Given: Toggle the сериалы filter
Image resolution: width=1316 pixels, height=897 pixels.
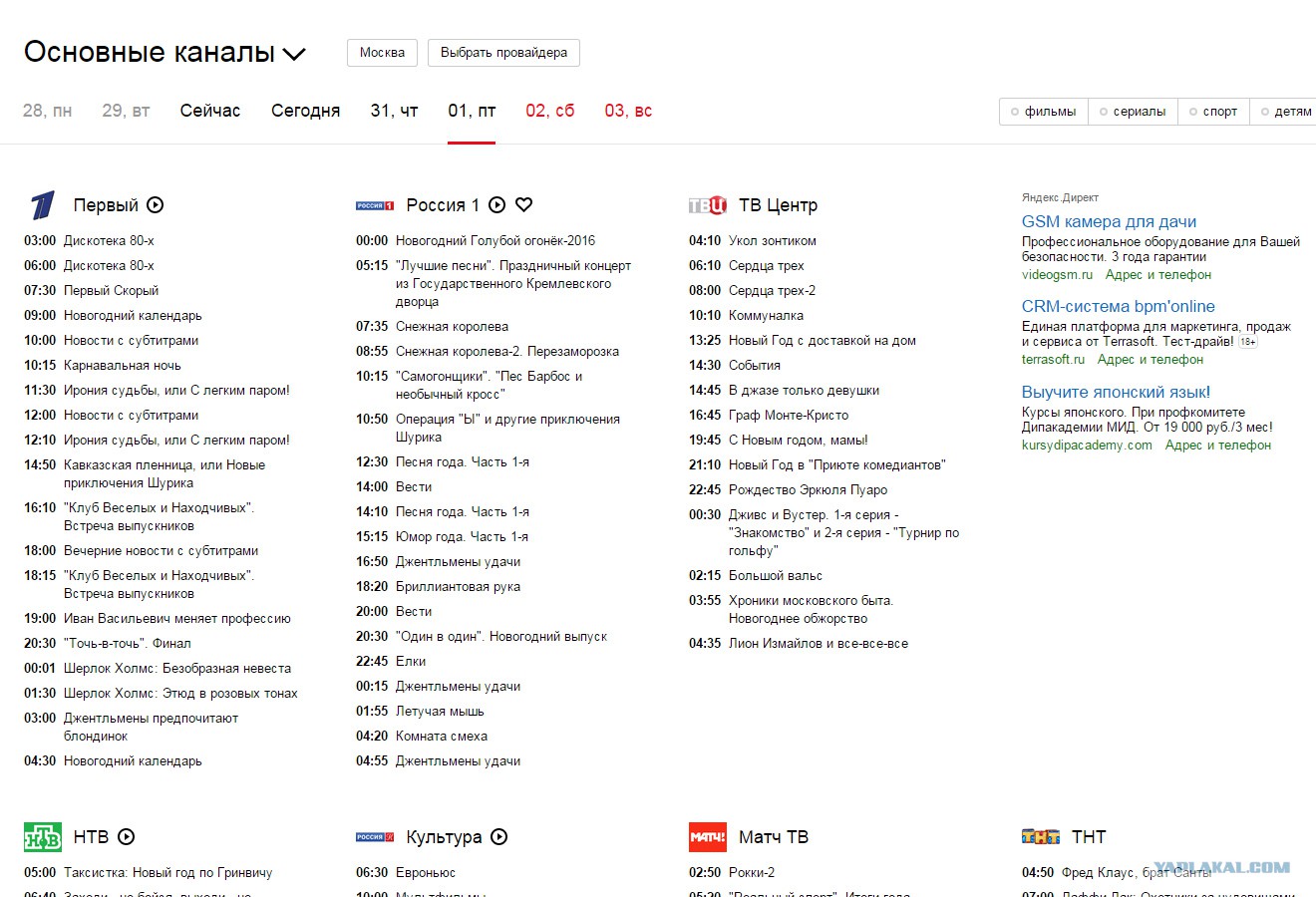Looking at the screenshot, I should pyautogui.click(x=1133, y=112).
